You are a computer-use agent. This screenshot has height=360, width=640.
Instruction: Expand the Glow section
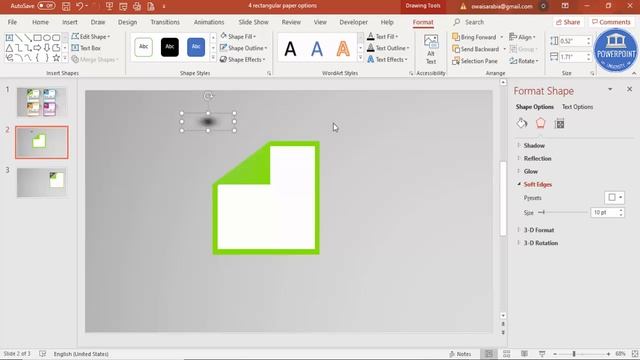point(531,171)
